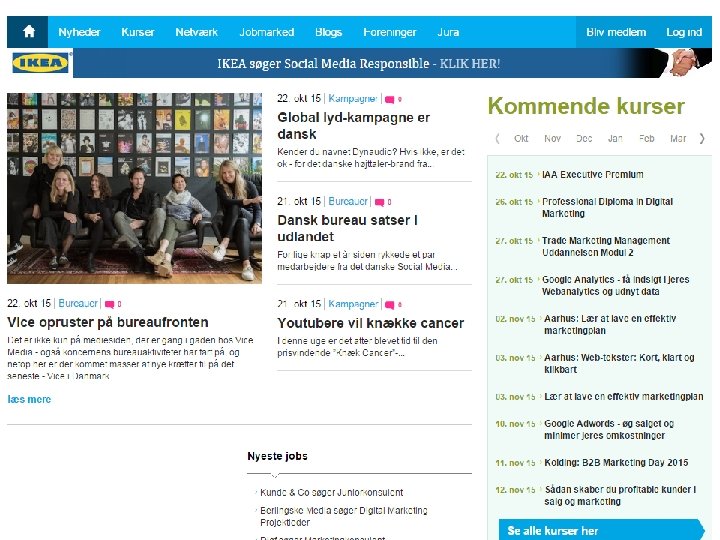
Task: Click Log ind
Action: click(684, 32)
